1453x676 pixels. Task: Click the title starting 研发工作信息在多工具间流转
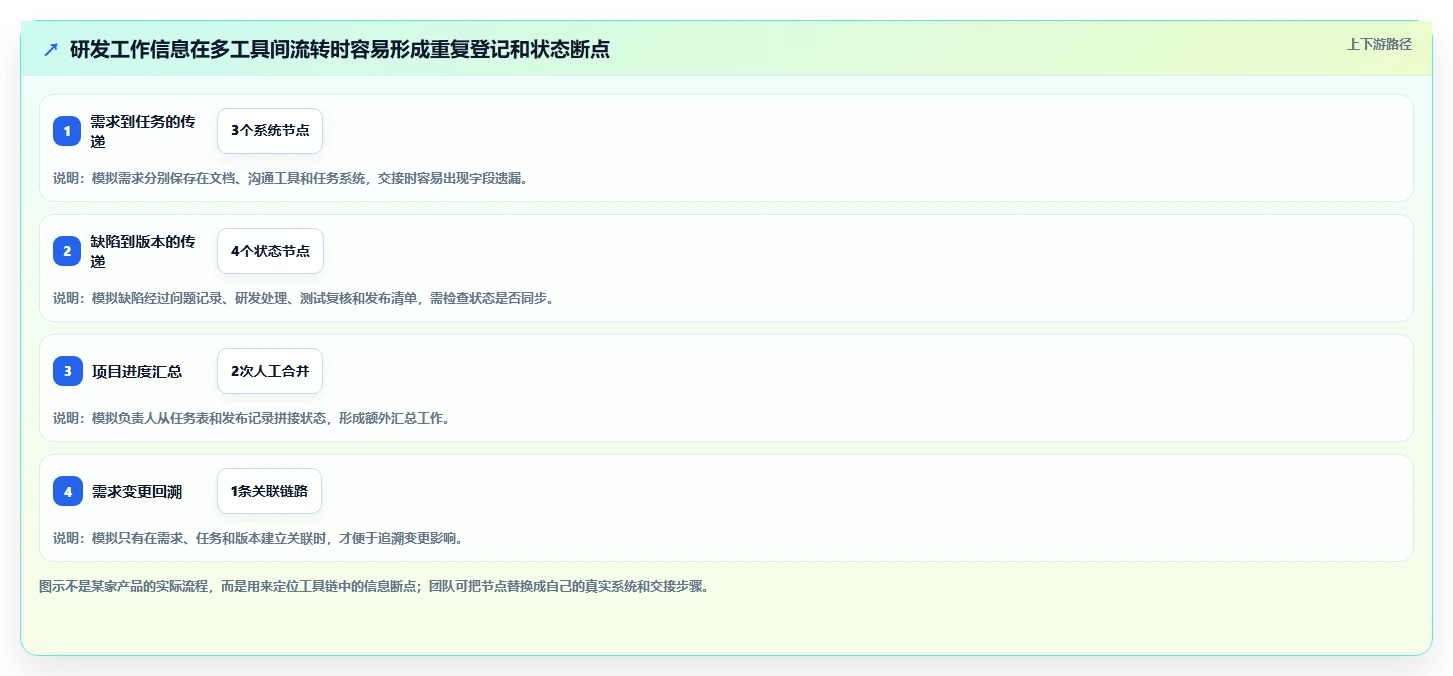coord(340,49)
